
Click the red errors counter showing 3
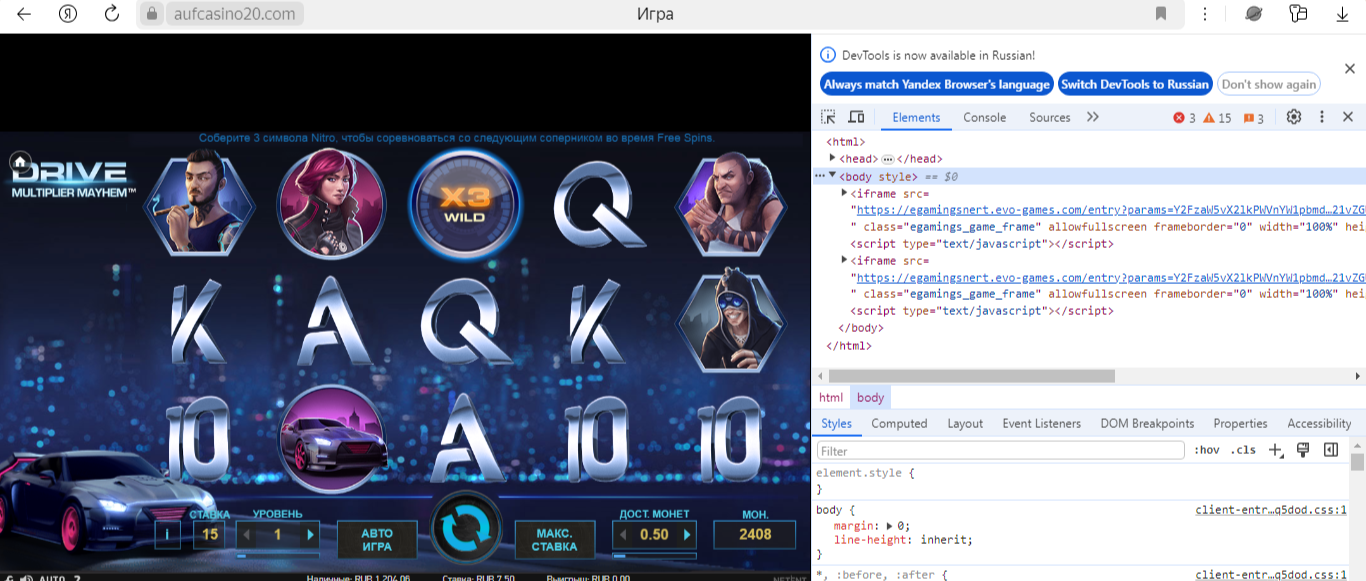[1184, 118]
